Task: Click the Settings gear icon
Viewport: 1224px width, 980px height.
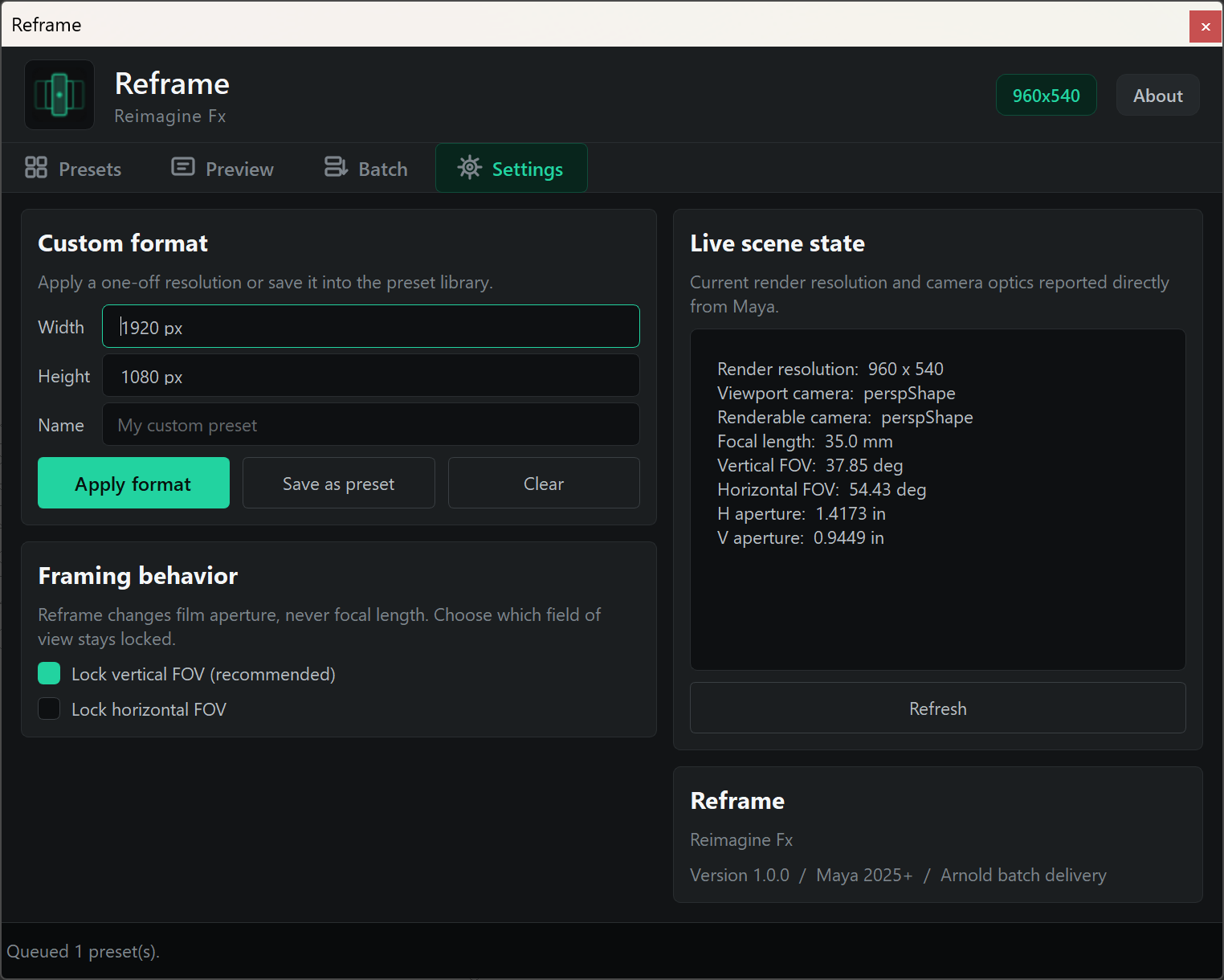Action: pos(470,167)
